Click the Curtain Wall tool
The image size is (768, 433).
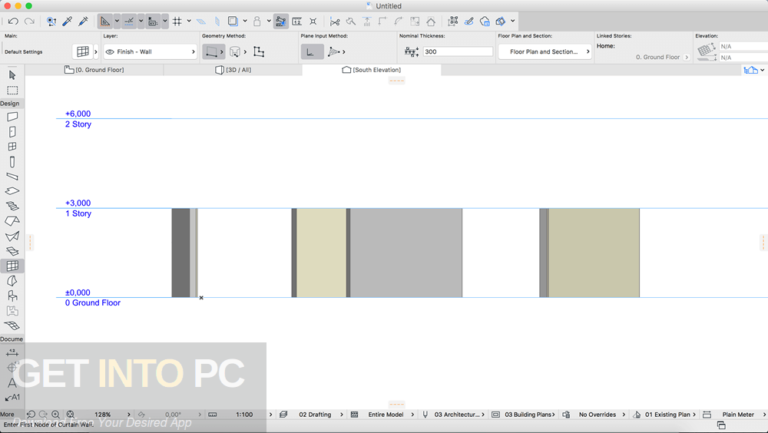pyautogui.click(x=12, y=266)
